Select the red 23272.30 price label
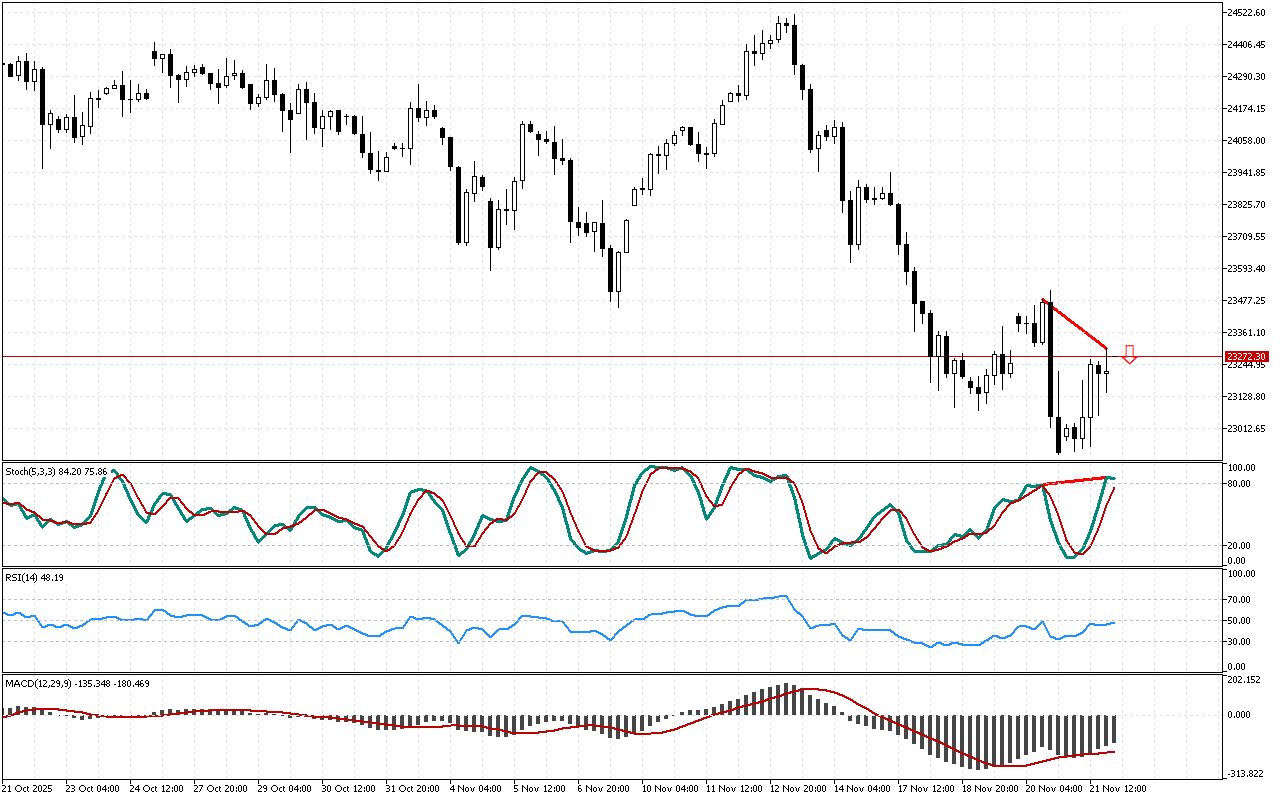 click(1246, 357)
